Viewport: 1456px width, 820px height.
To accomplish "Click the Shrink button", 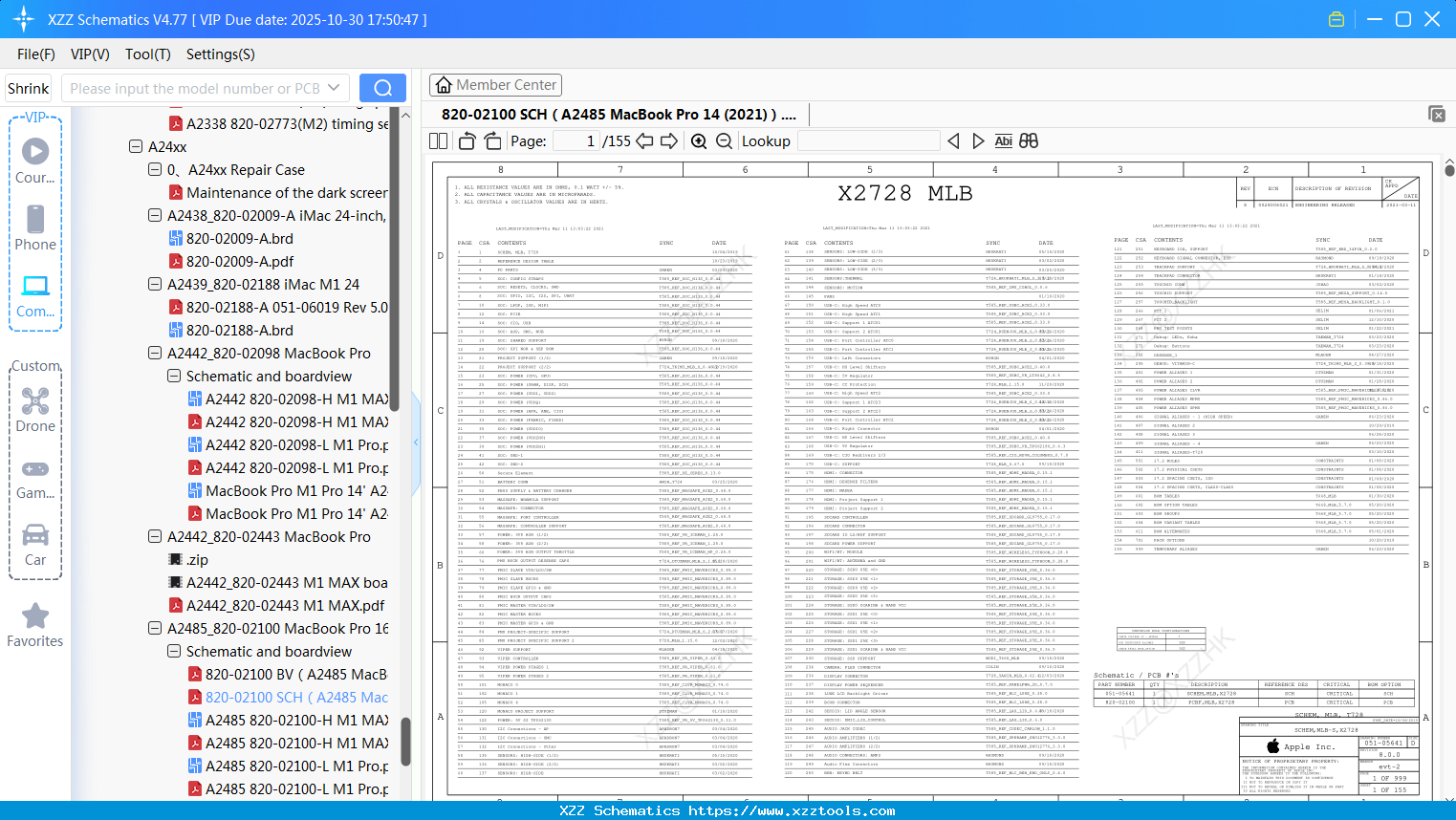I will (x=29, y=88).
